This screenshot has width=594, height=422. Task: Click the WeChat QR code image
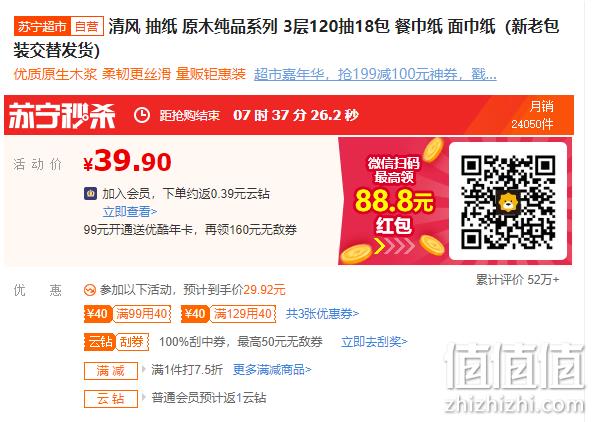(x=508, y=202)
